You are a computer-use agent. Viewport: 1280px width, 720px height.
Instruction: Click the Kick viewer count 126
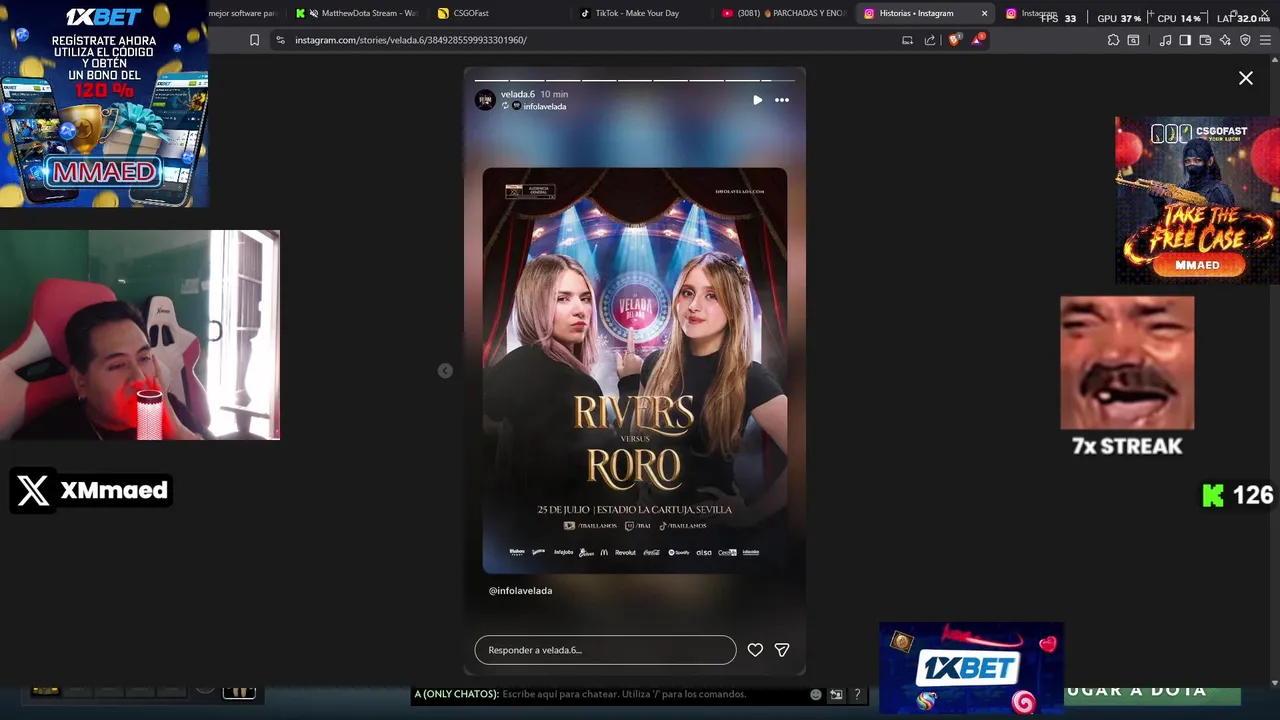tap(1238, 495)
